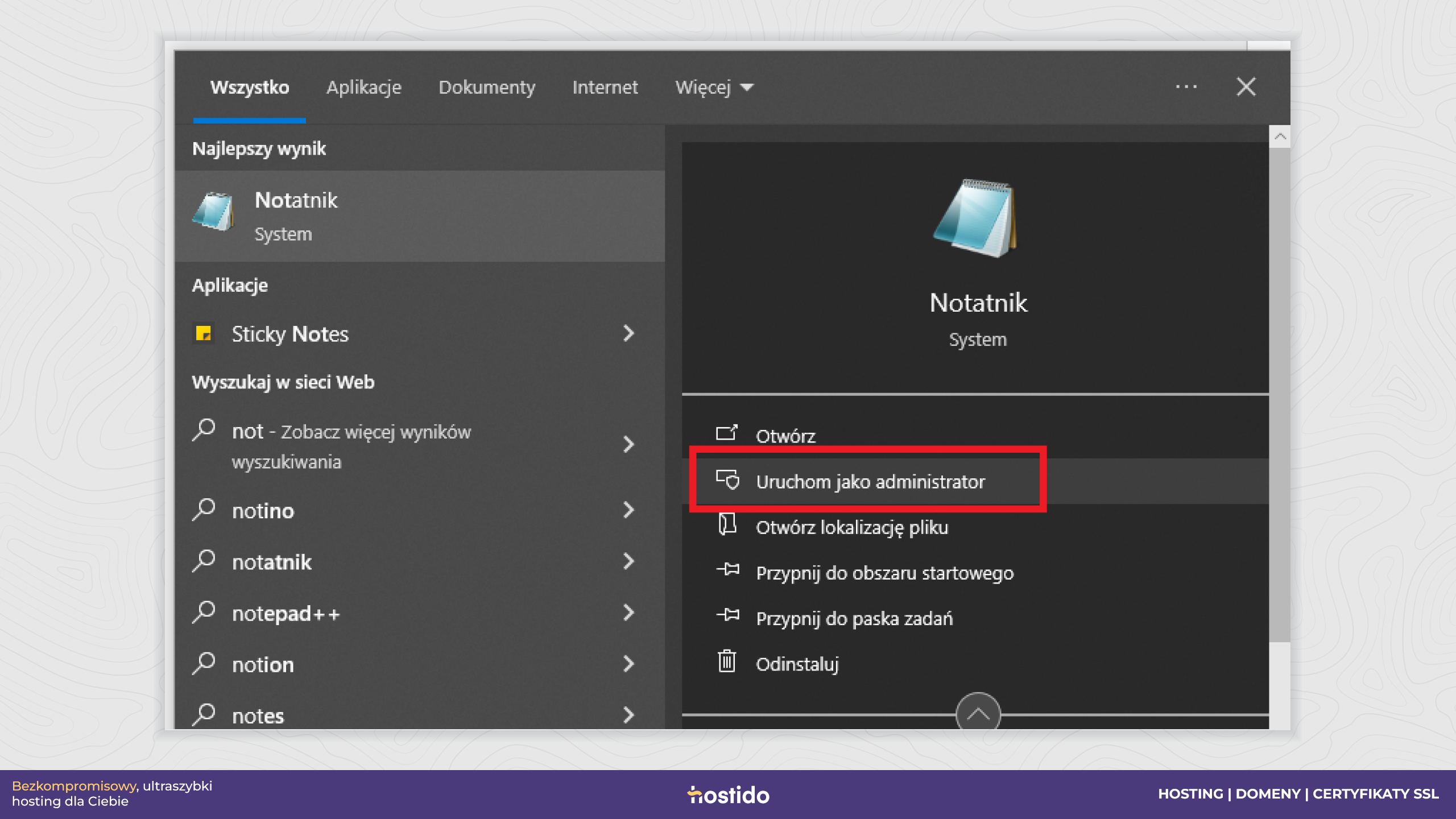Image resolution: width=1456 pixels, height=819 pixels.
Task: Expand the notepad++ suggestion arrow
Action: point(628,613)
